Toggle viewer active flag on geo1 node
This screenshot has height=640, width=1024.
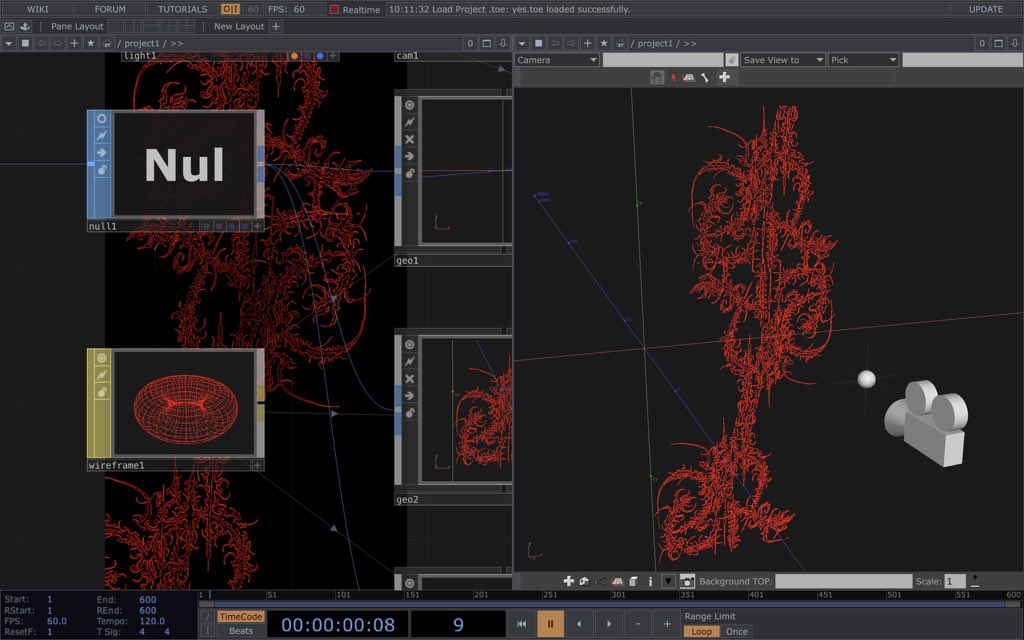409,105
